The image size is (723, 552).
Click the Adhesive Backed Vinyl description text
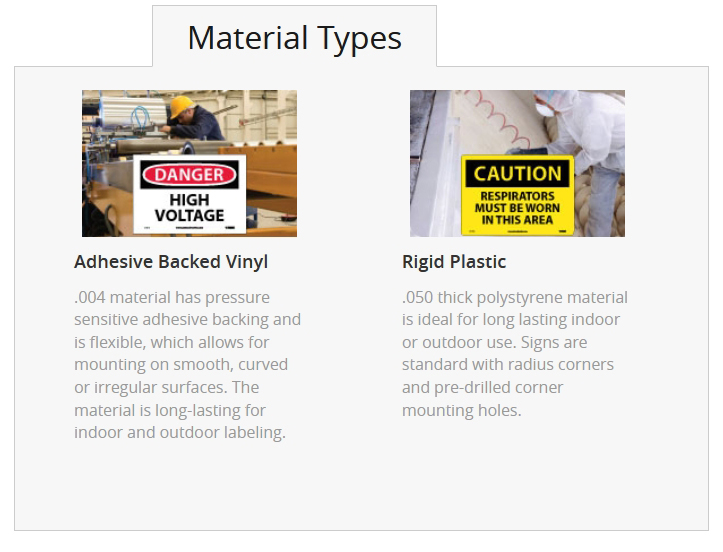pyautogui.click(x=188, y=364)
